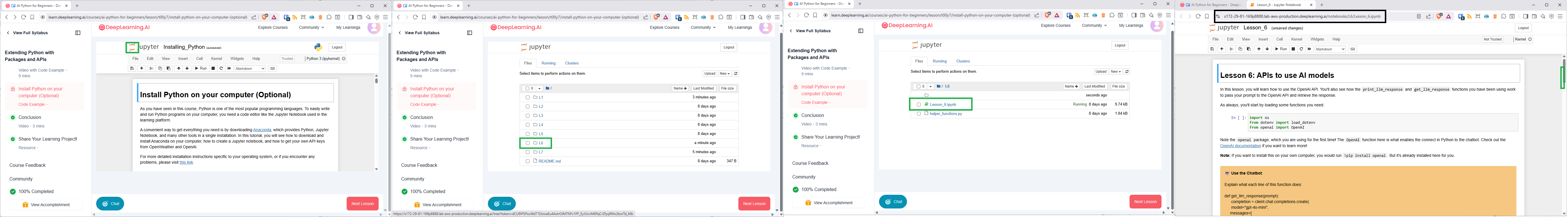Check the box for folder L4
Screen dimensions: 1568x217
click(x=528, y=125)
